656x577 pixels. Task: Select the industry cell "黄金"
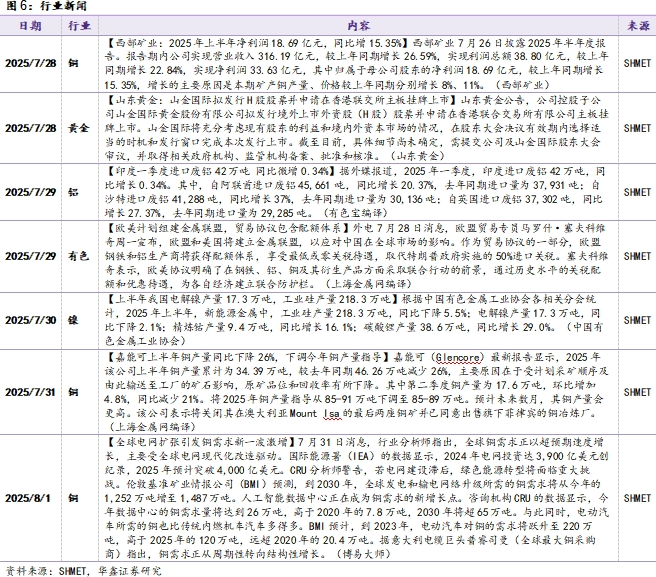79,128
